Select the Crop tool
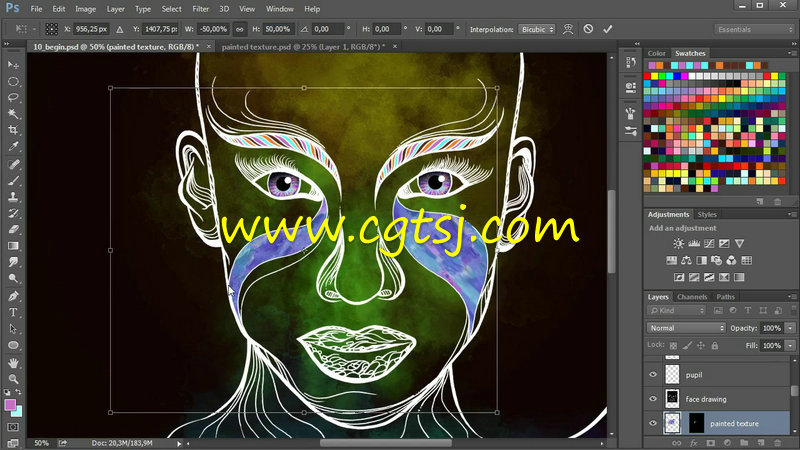 pyautogui.click(x=13, y=130)
